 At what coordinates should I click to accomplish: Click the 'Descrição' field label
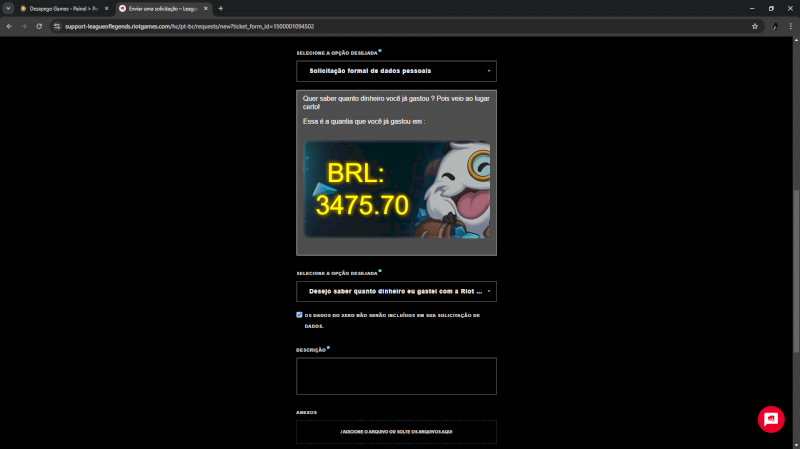click(x=311, y=351)
